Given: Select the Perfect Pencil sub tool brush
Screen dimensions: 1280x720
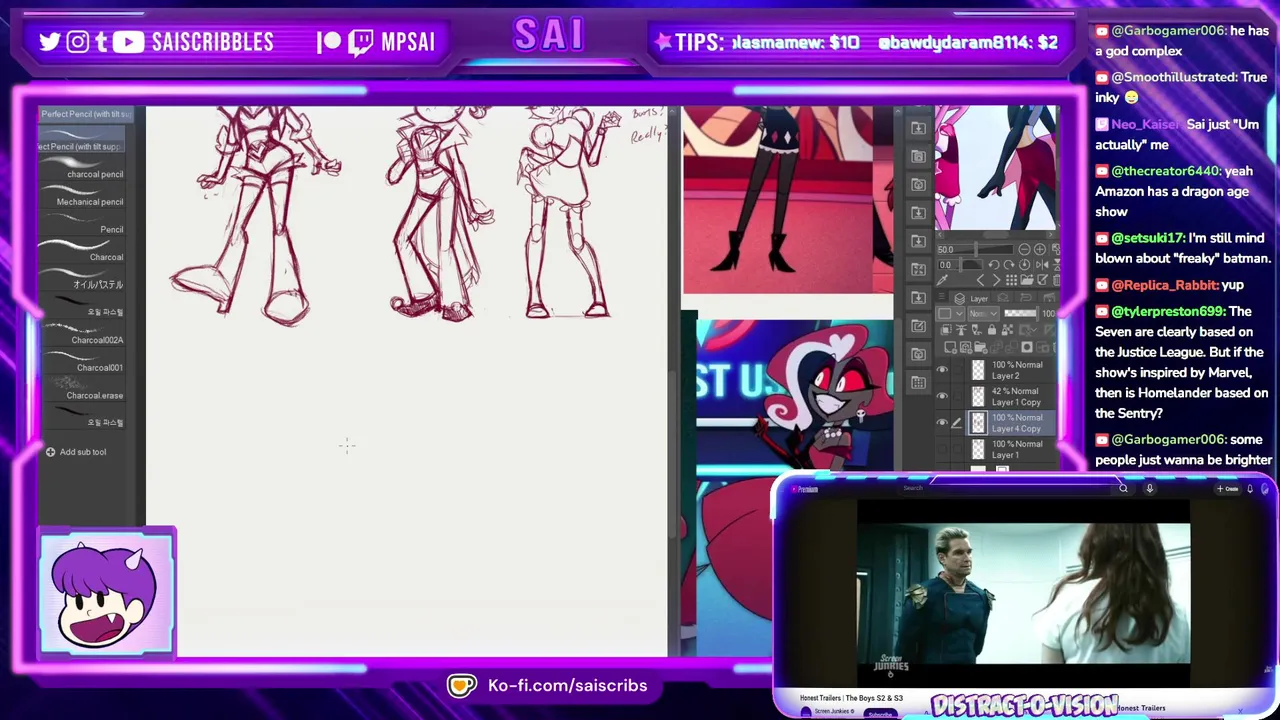Looking at the screenshot, I should tap(82, 140).
